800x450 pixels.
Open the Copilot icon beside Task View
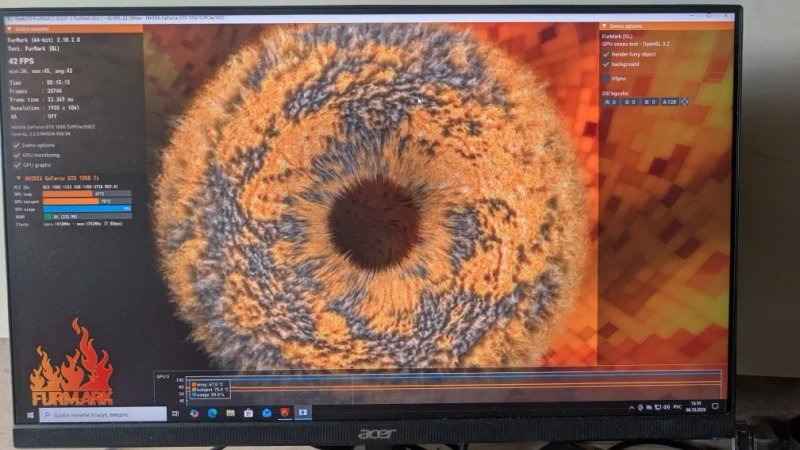(x=194, y=413)
